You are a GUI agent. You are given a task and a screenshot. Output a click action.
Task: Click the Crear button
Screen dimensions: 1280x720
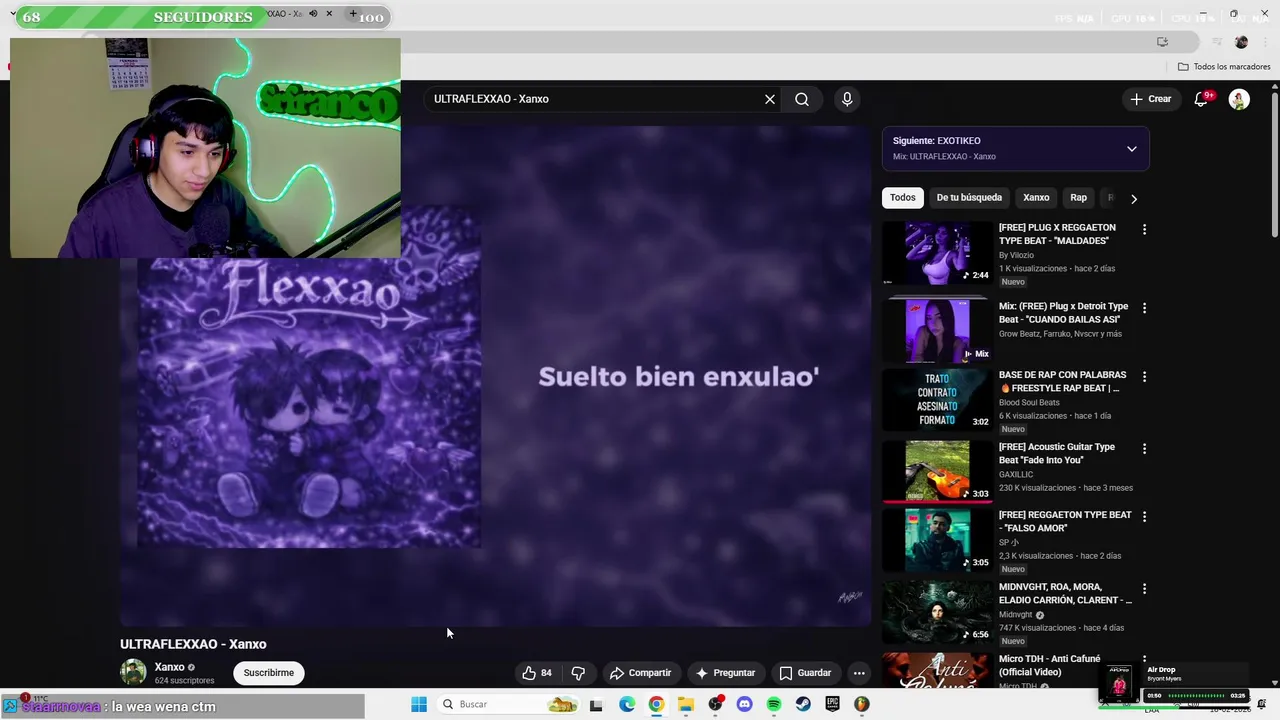click(1150, 99)
